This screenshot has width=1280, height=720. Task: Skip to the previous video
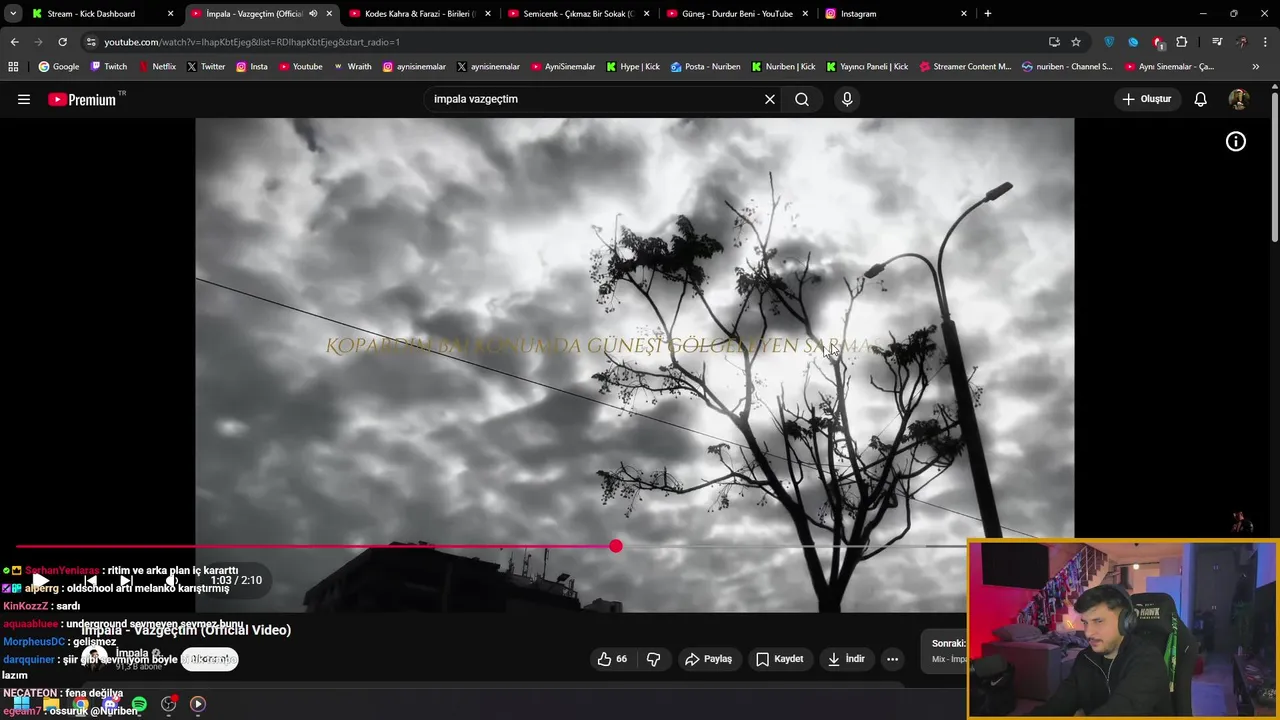coord(90,580)
